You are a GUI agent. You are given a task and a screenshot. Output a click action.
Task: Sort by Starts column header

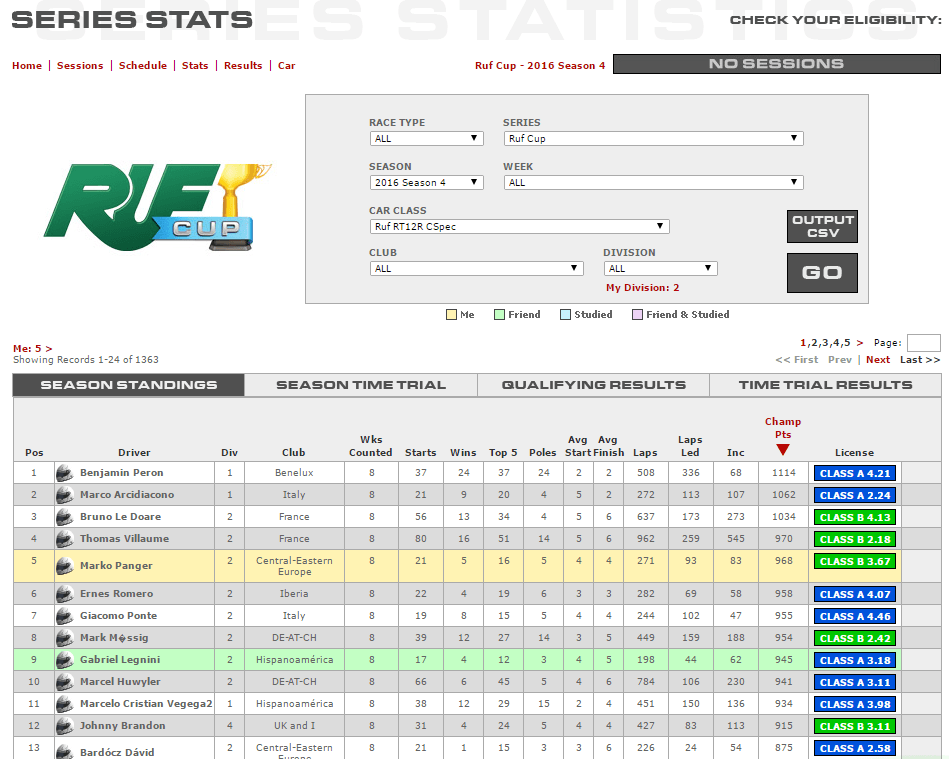point(421,453)
